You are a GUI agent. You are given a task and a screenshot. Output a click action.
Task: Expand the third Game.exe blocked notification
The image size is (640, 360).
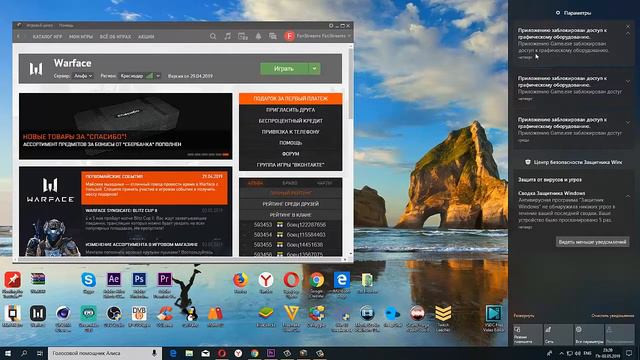click(x=628, y=122)
